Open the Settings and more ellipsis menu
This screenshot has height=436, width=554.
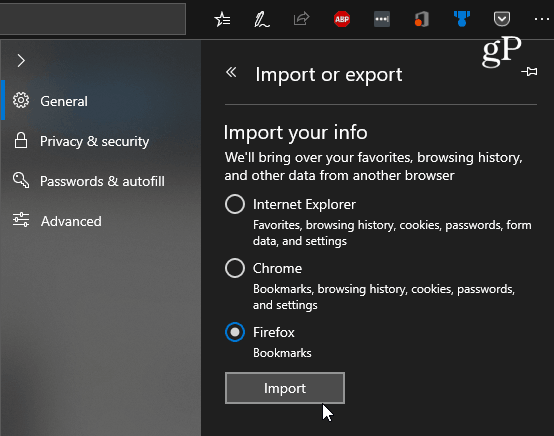pyautogui.click(x=542, y=19)
